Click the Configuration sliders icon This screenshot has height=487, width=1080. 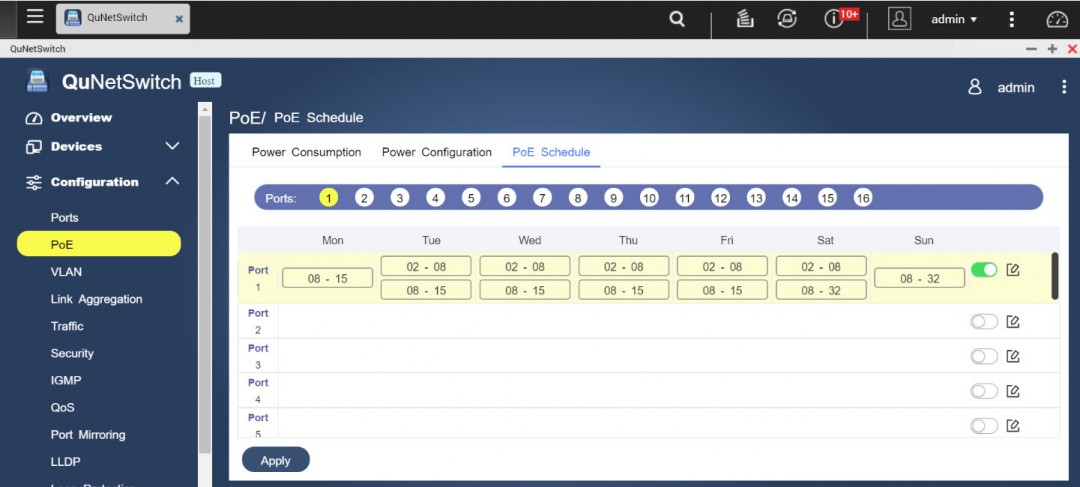coord(34,183)
